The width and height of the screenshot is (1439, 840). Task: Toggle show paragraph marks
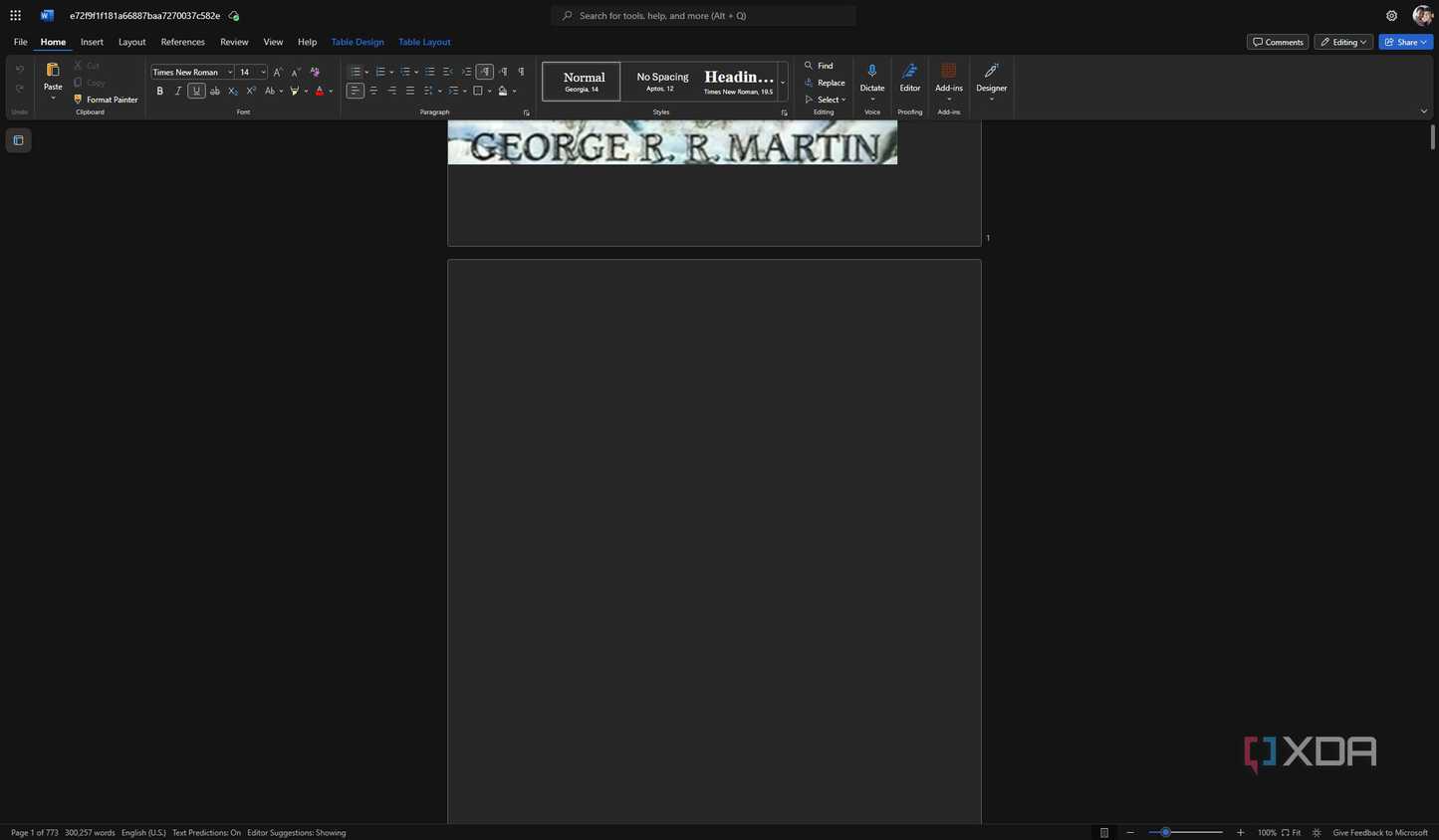521,72
